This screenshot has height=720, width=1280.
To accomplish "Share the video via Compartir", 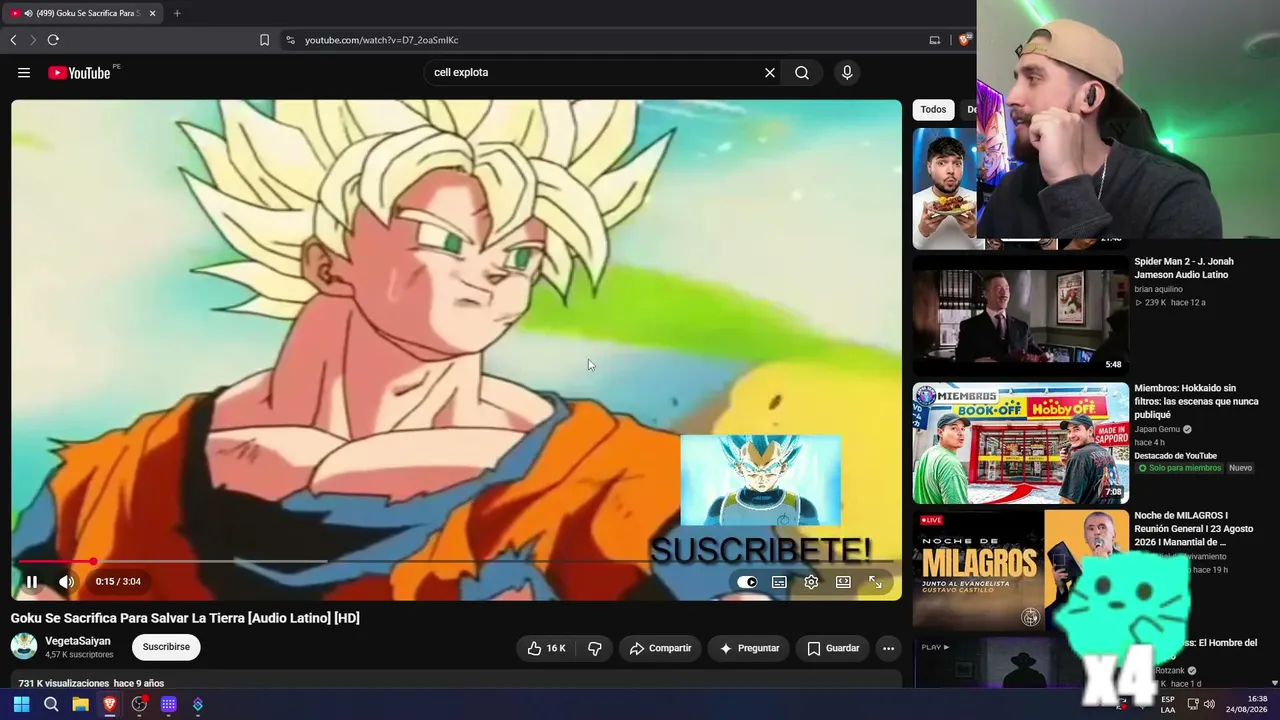I will pyautogui.click(x=660, y=648).
